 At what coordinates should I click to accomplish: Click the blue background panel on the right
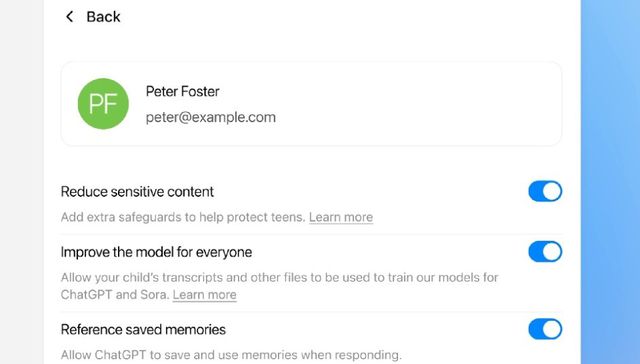610,182
